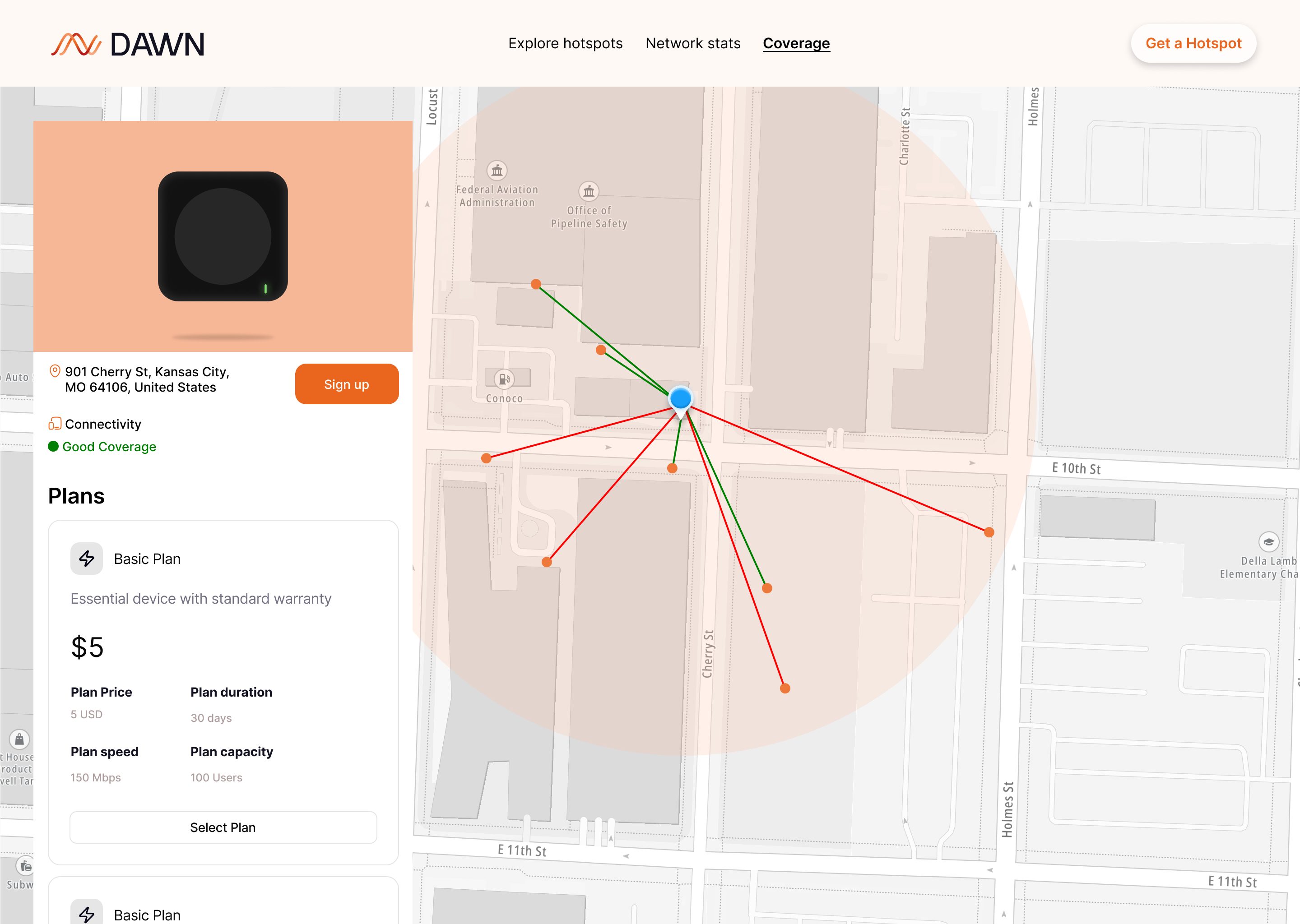Click lightning icon of first Basic Plan

pos(87,559)
